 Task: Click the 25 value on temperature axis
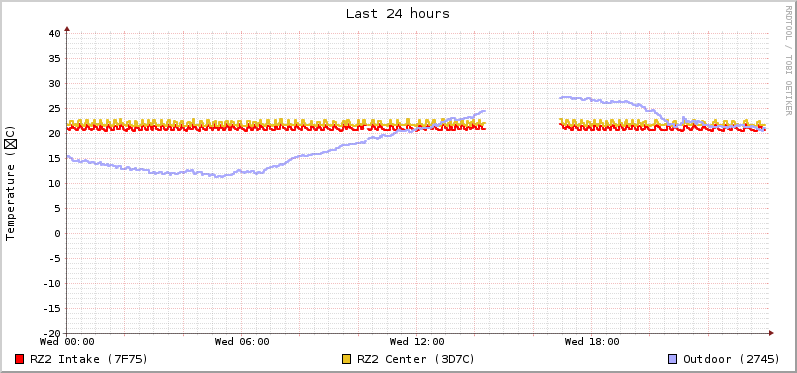click(x=55, y=109)
